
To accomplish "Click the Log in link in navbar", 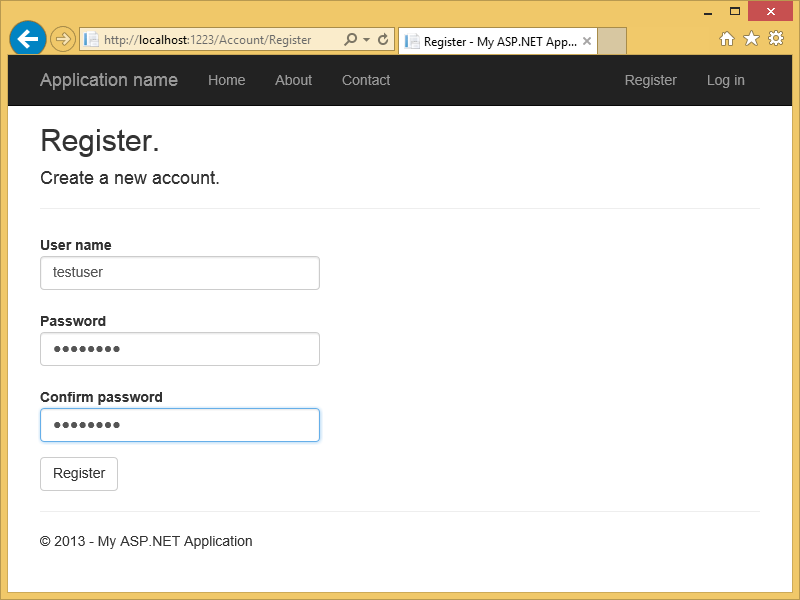I will pos(725,80).
